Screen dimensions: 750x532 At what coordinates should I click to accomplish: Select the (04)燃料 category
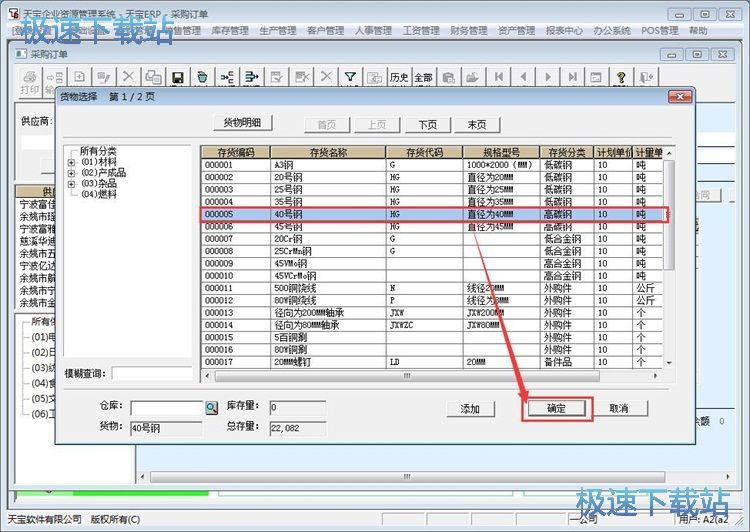(99, 194)
